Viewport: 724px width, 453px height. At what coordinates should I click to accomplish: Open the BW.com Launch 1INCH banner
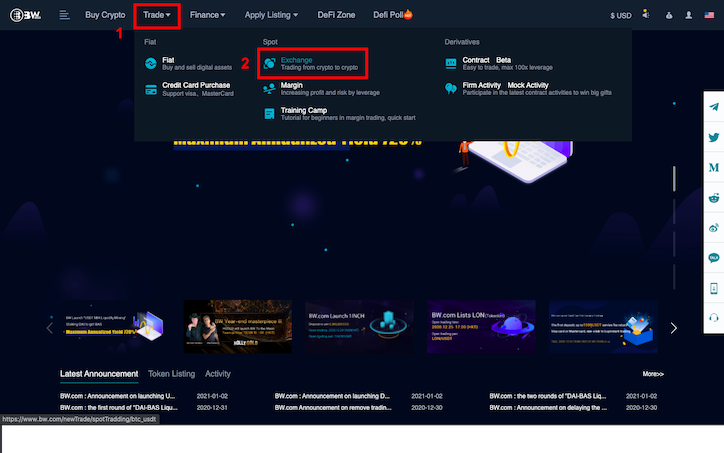(x=359, y=326)
